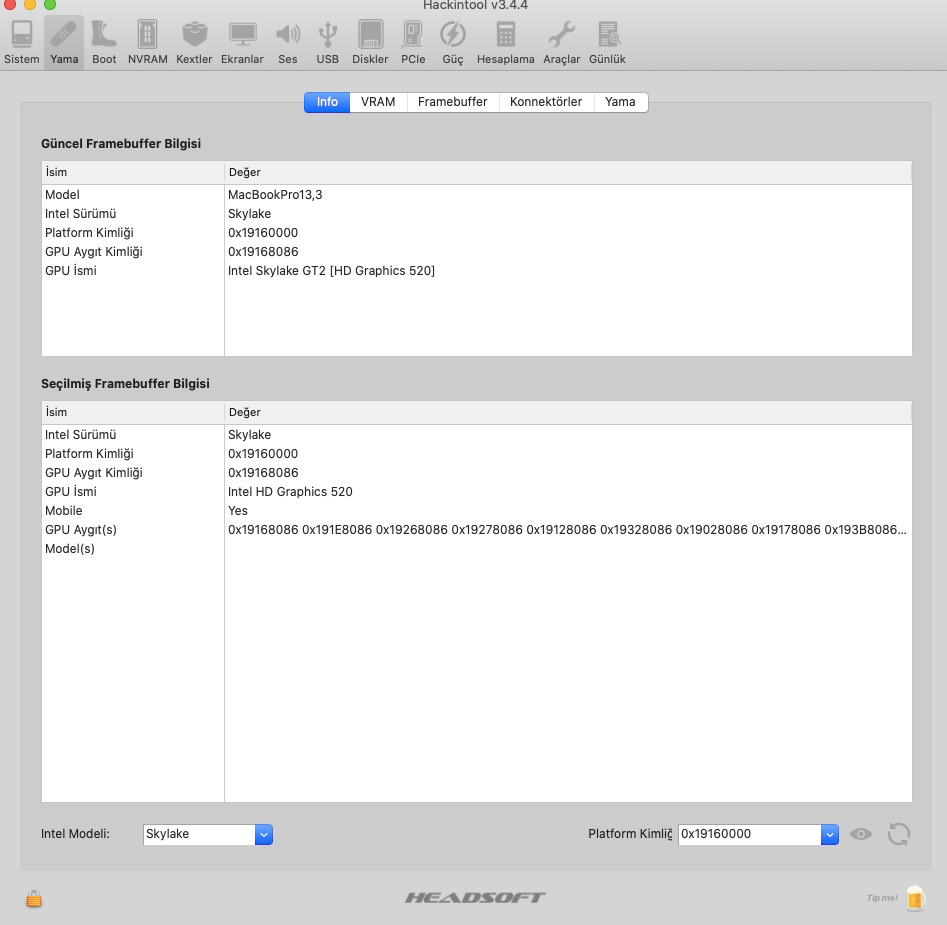Click the refresh arrows button
The height and width of the screenshot is (925, 947).
[898, 834]
